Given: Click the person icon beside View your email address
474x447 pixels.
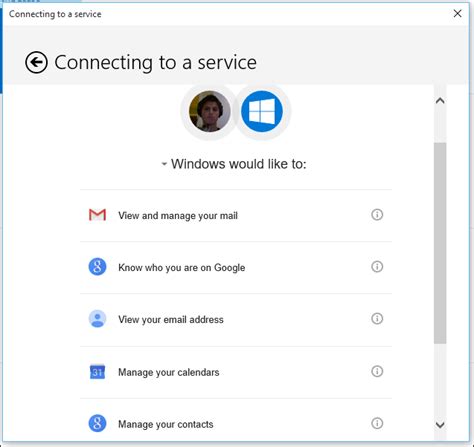Looking at the screenshot, I should (97, 319).
